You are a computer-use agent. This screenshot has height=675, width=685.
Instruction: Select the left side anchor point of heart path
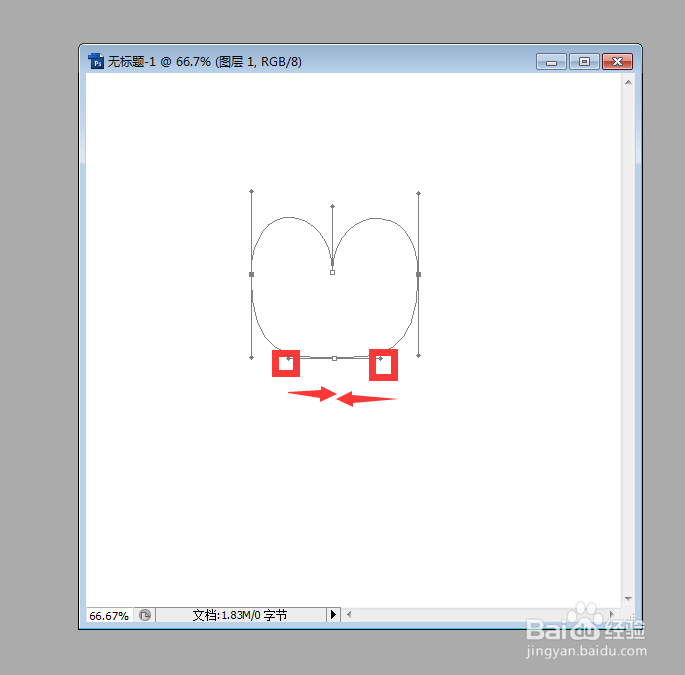(x=251, y=274)
